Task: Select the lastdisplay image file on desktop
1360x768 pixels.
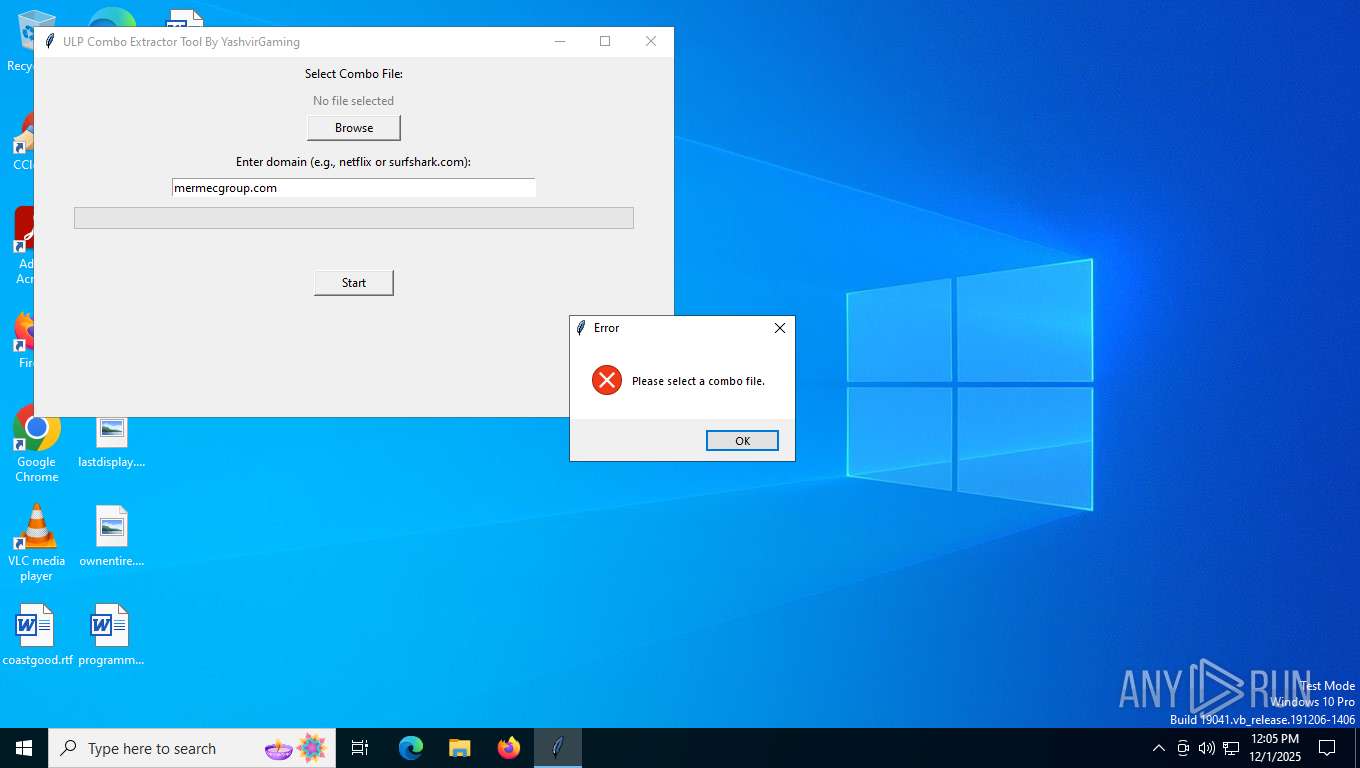Action: point(112,441)
